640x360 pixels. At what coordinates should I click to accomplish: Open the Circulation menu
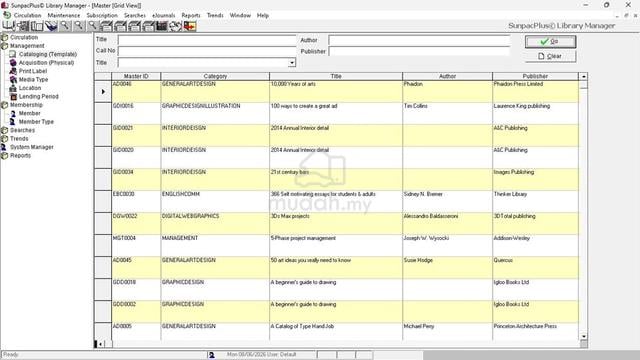27,15
